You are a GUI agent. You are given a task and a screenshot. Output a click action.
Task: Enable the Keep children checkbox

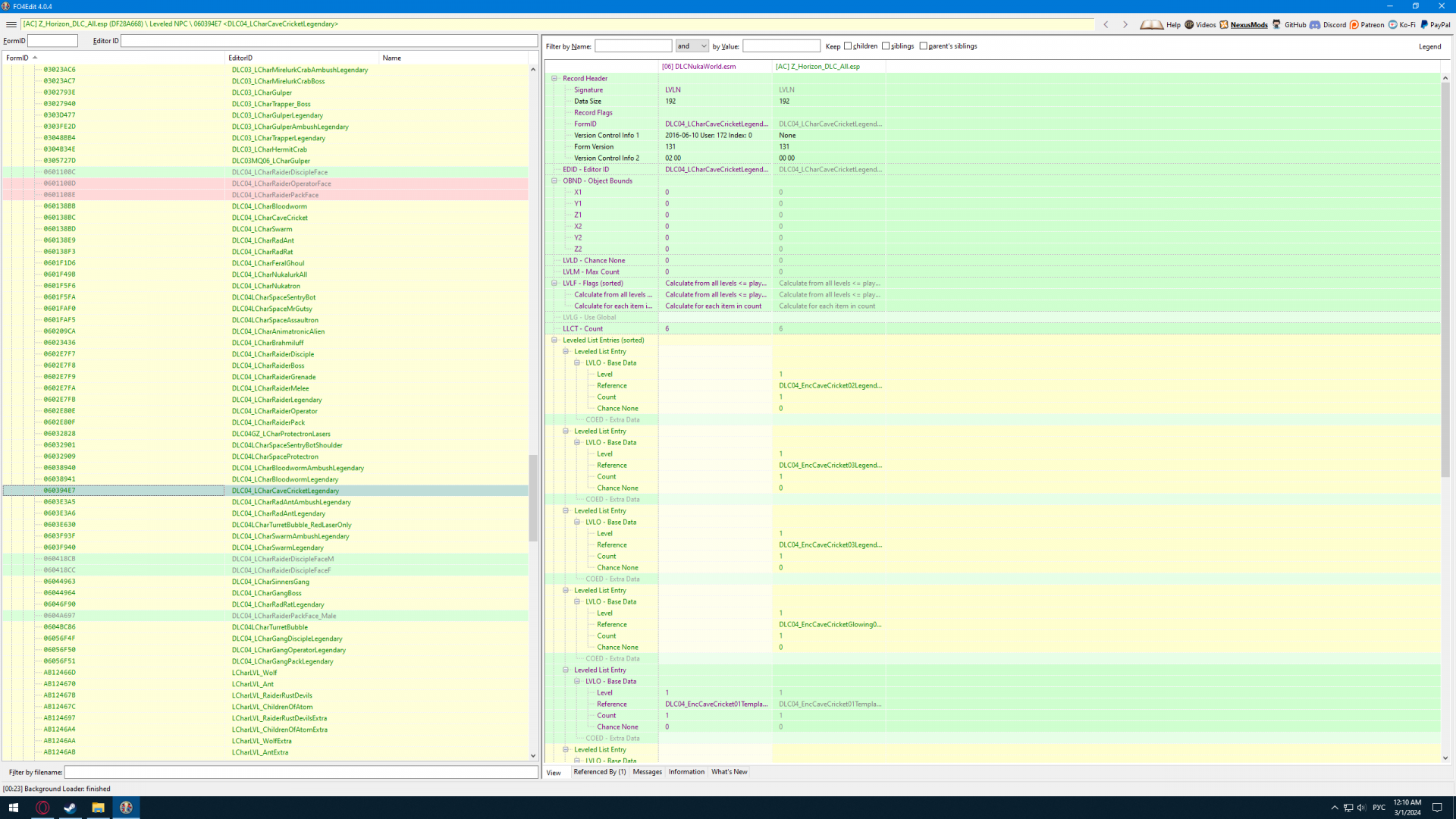(x=848, y=46)
